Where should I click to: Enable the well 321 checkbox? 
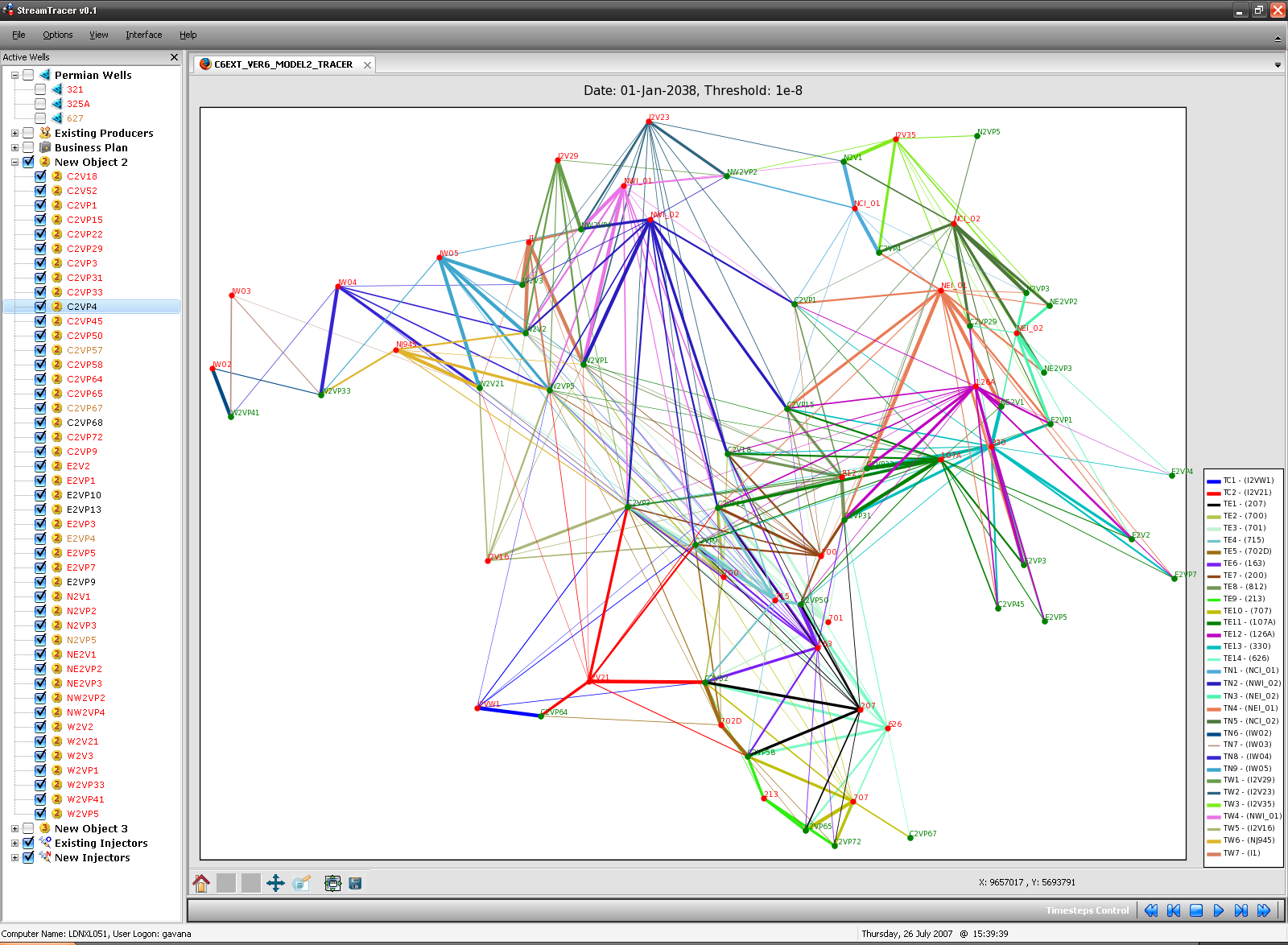tap(40, 89)
